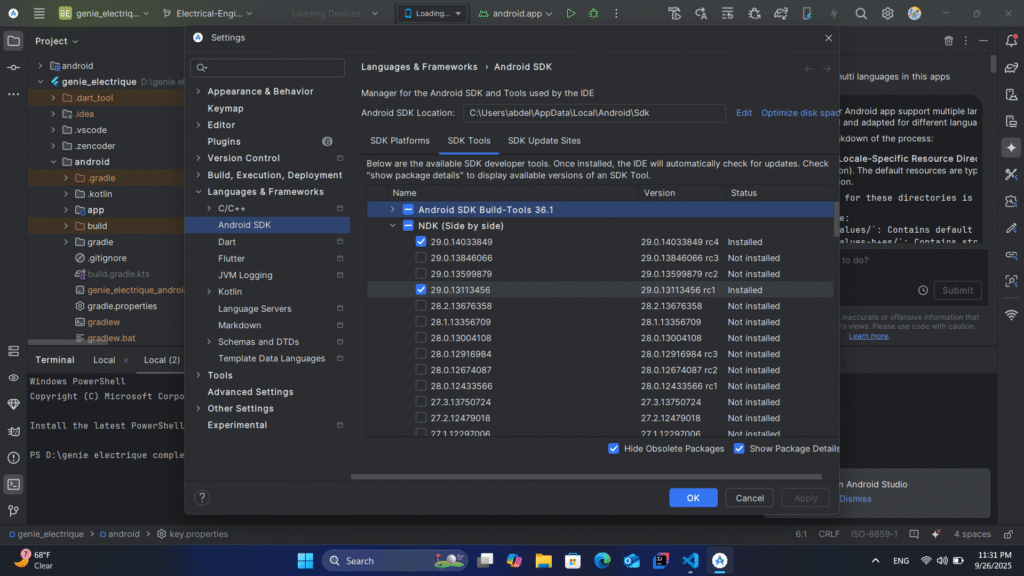The image size is (1024, 576).
Task: Uncheck NDK version 29.0.14033849
Action: point(421,242)
